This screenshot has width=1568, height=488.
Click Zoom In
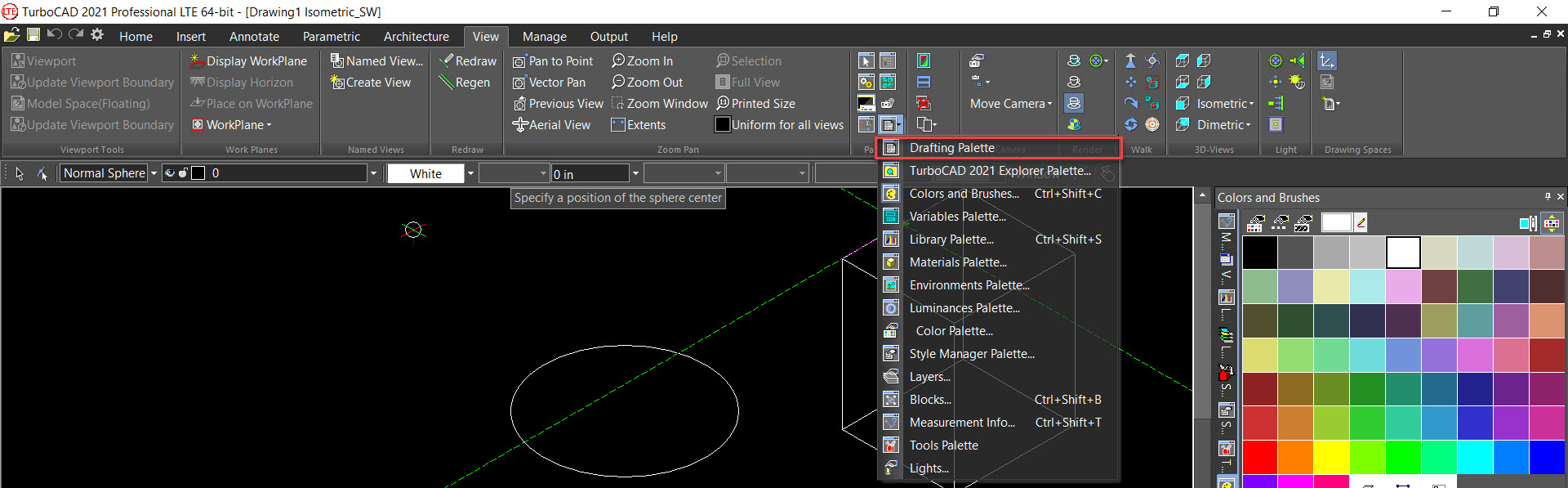click(642, 60)
